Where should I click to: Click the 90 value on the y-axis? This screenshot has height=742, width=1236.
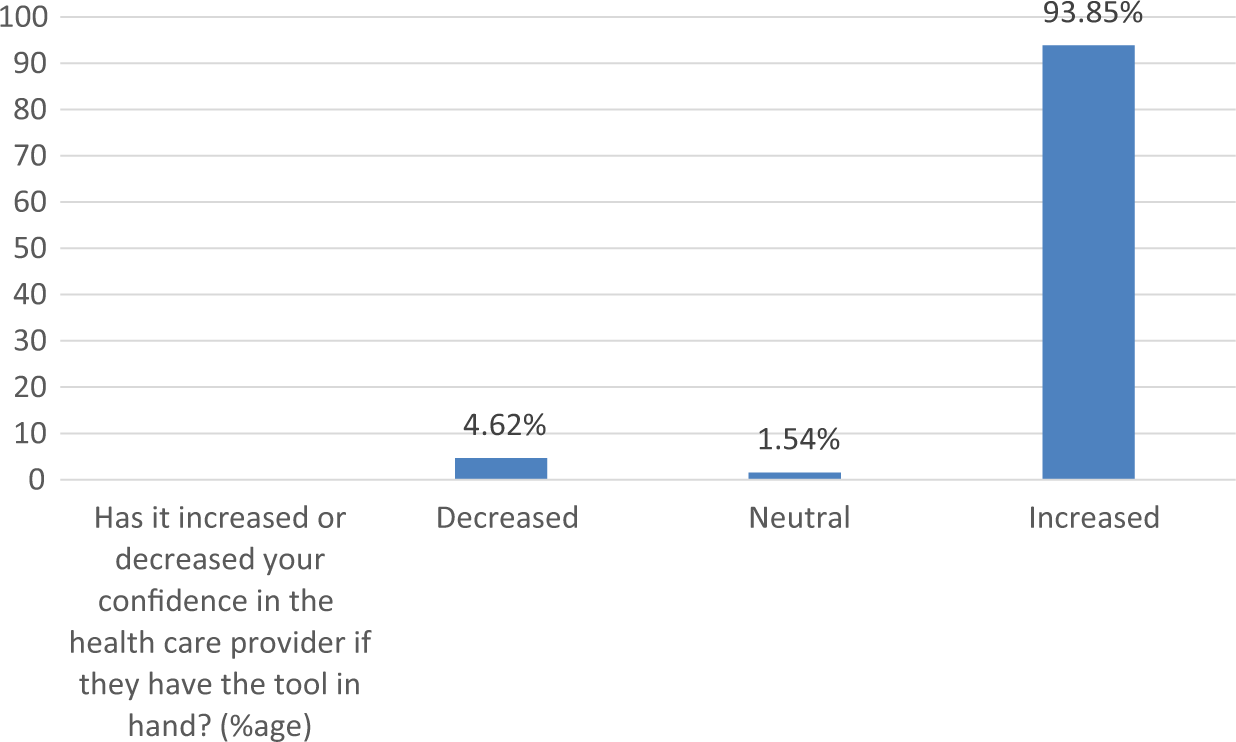point(30,64)
